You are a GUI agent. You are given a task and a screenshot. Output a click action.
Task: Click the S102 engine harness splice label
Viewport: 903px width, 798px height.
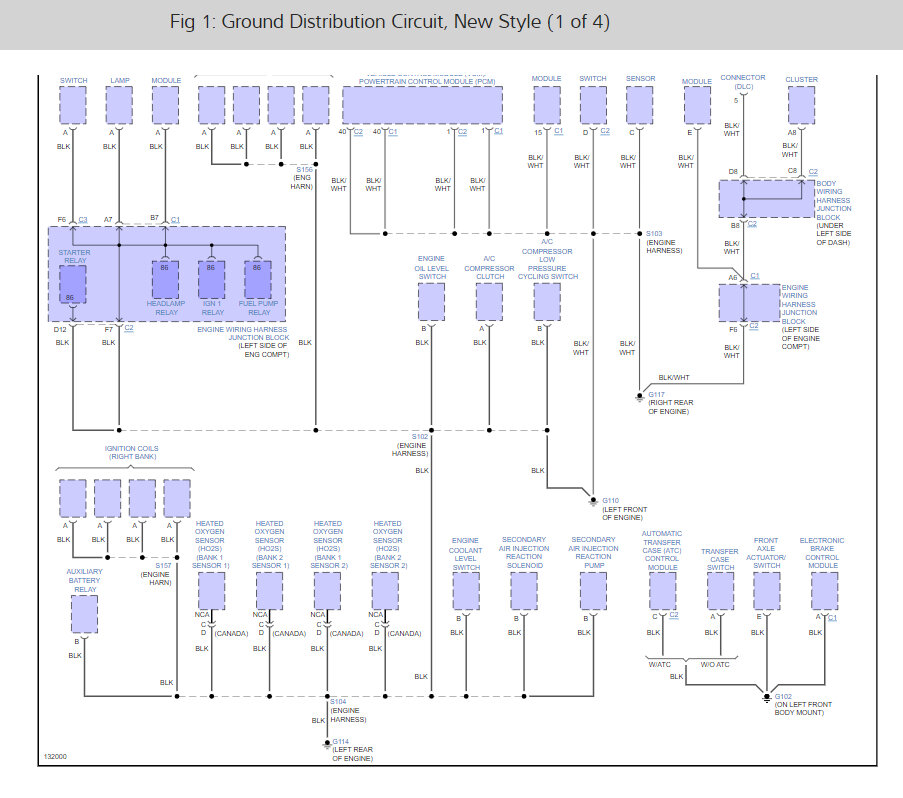[420, 436]
